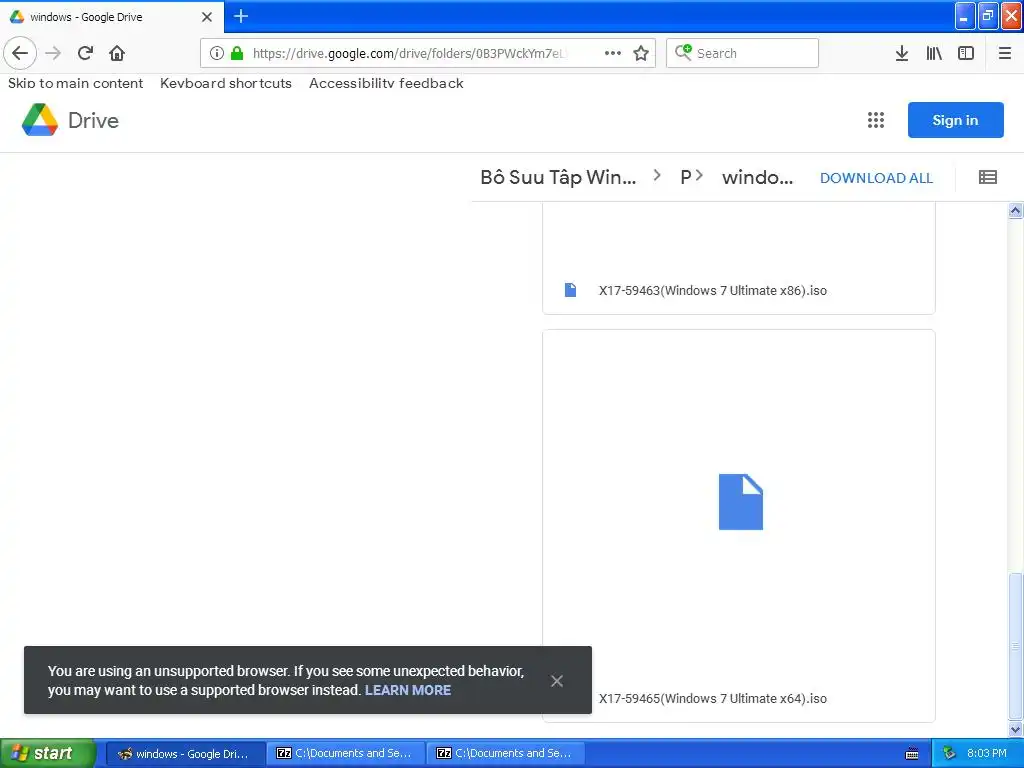Click Skip to main content link
The height and width of the screenshot is (768, 1024).
click(75, 83)
